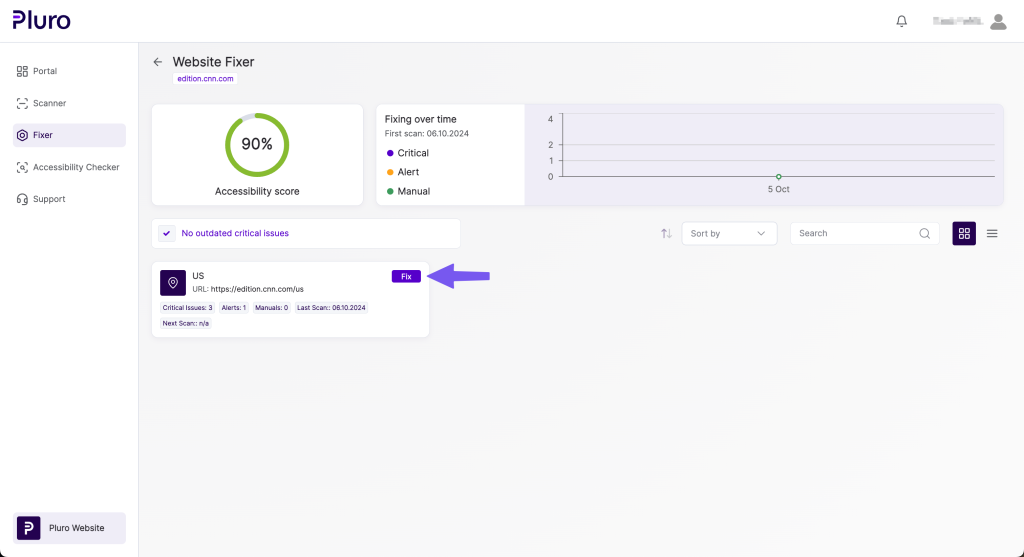Toggle the Critical legend series
Viewport: 1024px width, 557px height.
407,153
